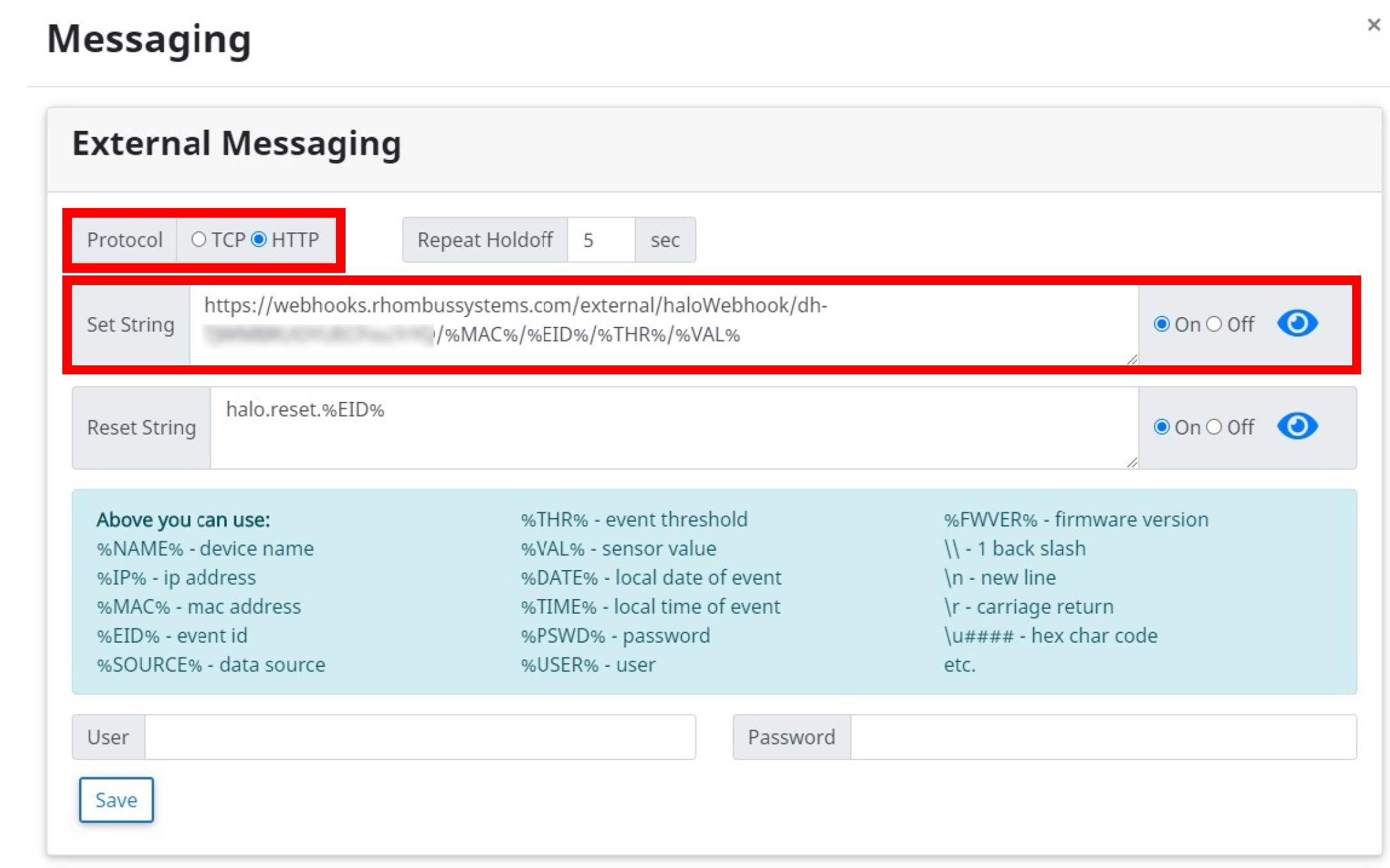Click the %MAC% mac address hint text
The height and width of the screenshot is (868, 1390).
coord(198,607)
